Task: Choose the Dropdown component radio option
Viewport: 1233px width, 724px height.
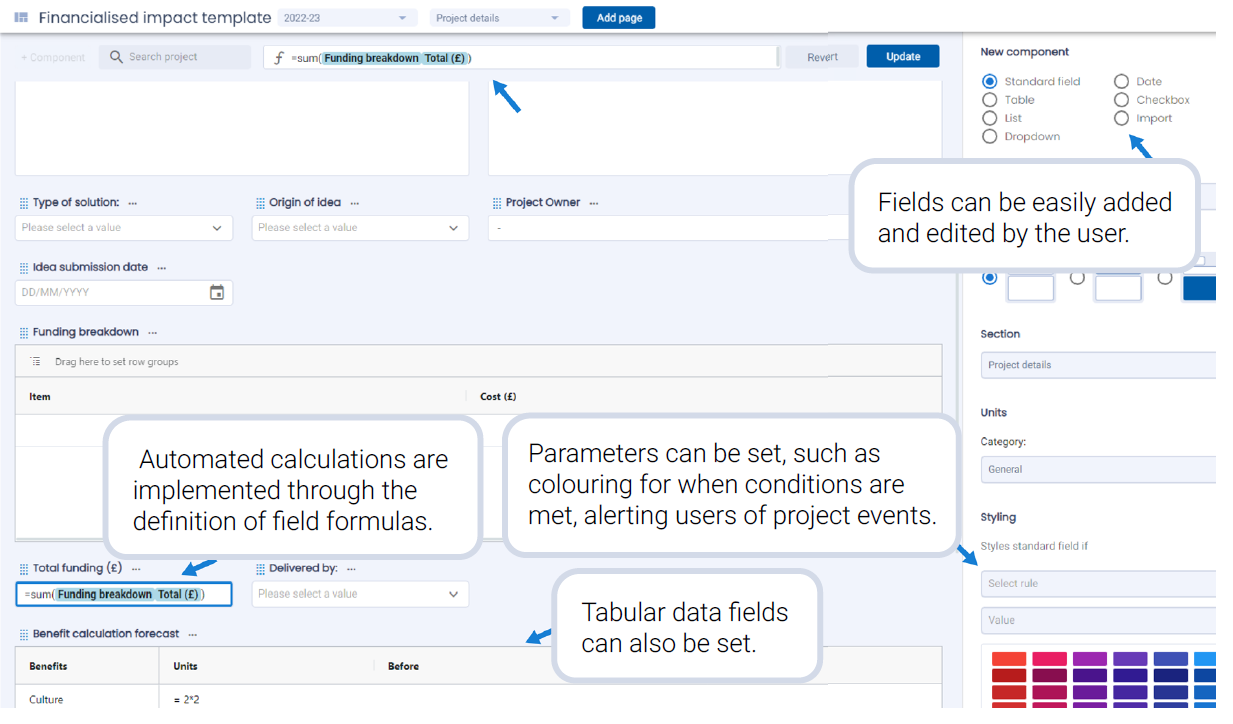Action: pyautogui.click(x=990, y=137)
